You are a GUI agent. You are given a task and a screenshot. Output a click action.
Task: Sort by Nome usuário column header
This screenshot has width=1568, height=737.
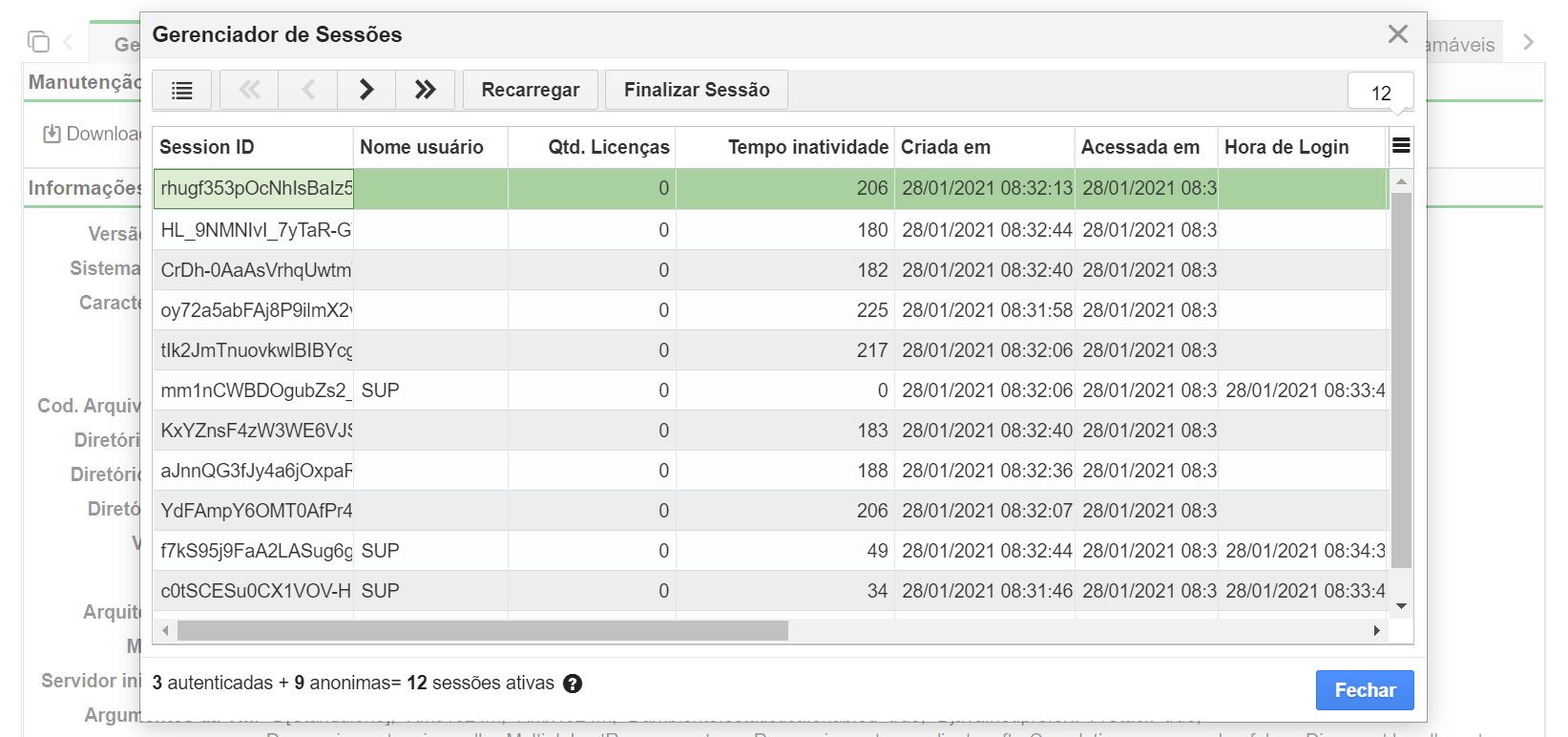430,147
